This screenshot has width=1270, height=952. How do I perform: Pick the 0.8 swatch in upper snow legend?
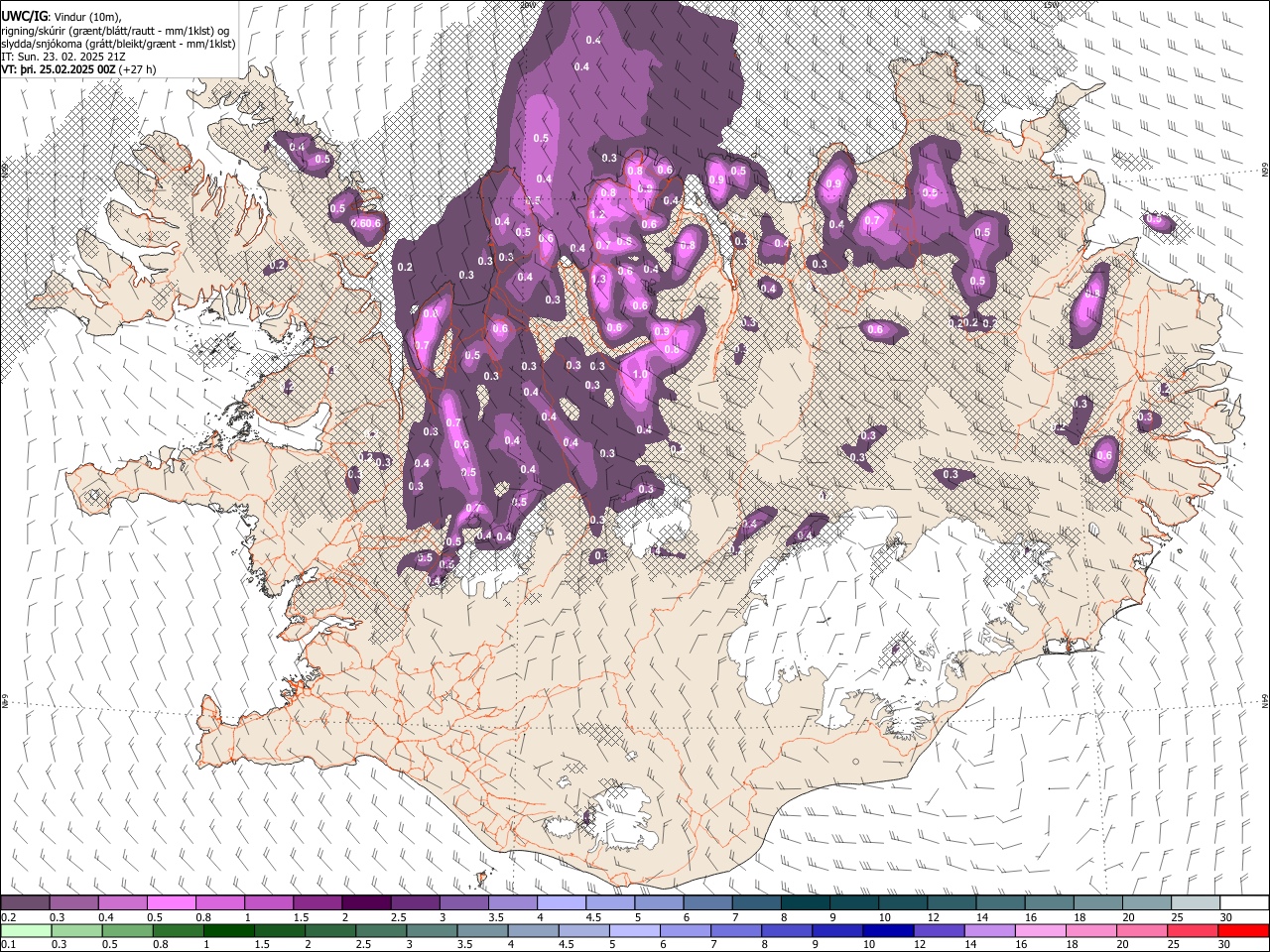click(x=220, y=902)
